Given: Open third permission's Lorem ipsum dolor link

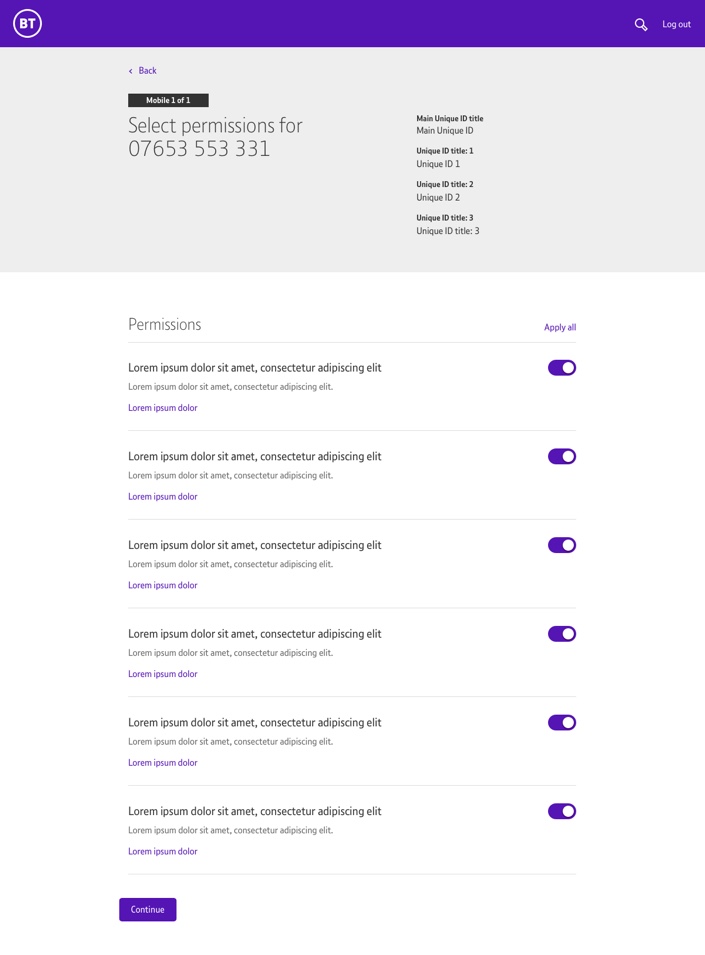Looking at the screenshot, I should pyautogui.click(x=163, y=585).
